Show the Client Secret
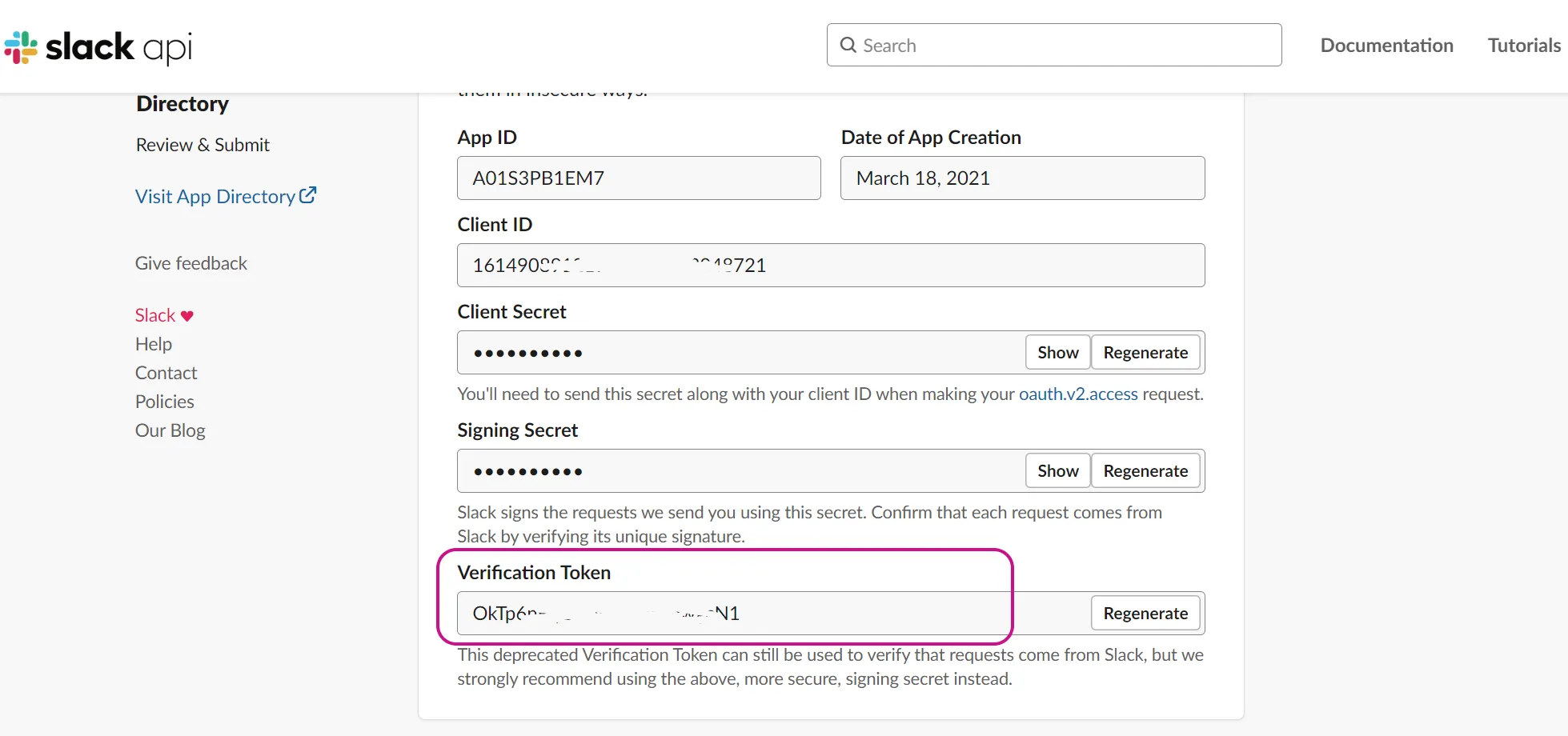1568x736 pixels. [1057, 352]
